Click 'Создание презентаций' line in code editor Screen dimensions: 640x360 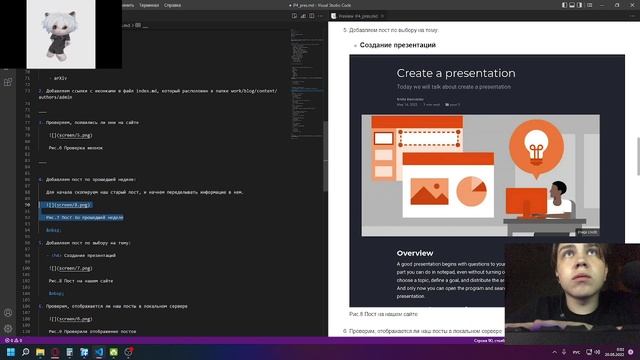click(x=90, y=256)
